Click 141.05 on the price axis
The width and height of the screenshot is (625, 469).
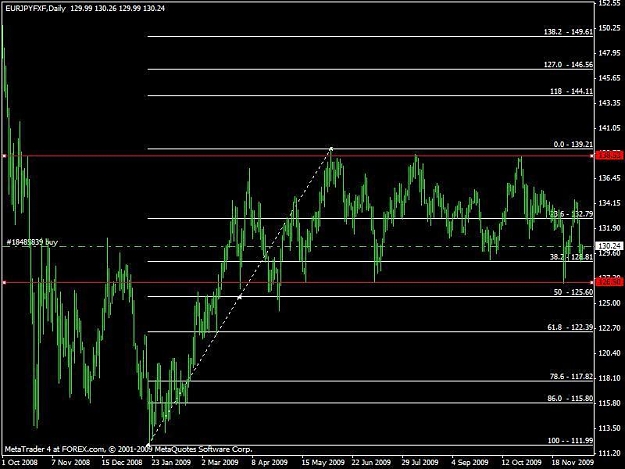click(609, 128)
